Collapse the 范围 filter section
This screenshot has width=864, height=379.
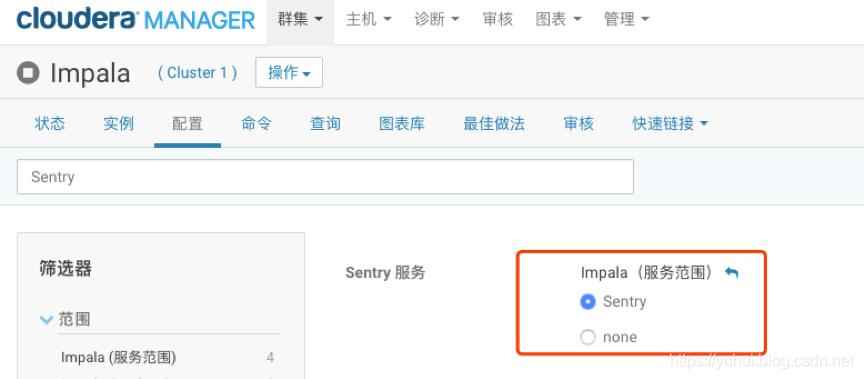pyautogui.click(x=46, y=320)
